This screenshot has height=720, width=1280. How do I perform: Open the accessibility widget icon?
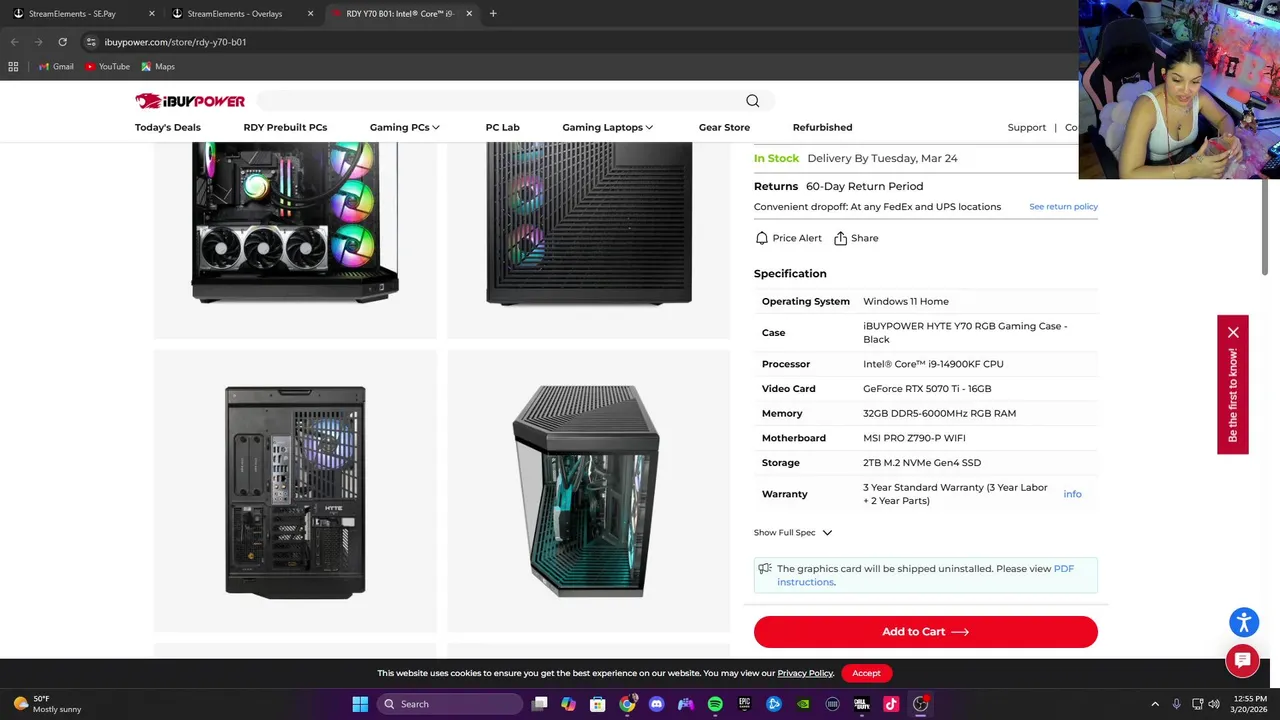coord(1244,622)
